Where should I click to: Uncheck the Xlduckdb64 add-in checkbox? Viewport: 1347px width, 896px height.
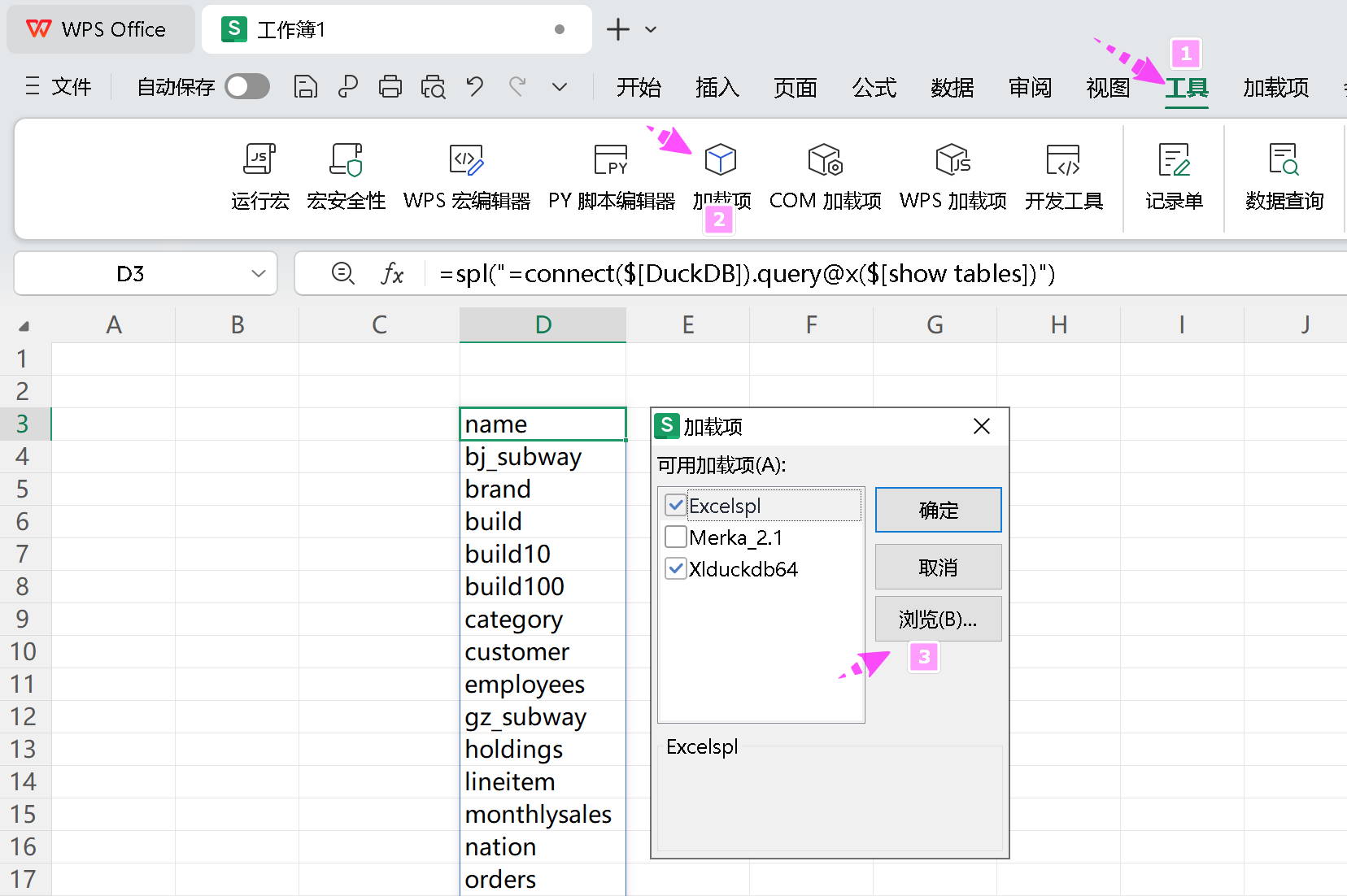click(x=676, y=568)
